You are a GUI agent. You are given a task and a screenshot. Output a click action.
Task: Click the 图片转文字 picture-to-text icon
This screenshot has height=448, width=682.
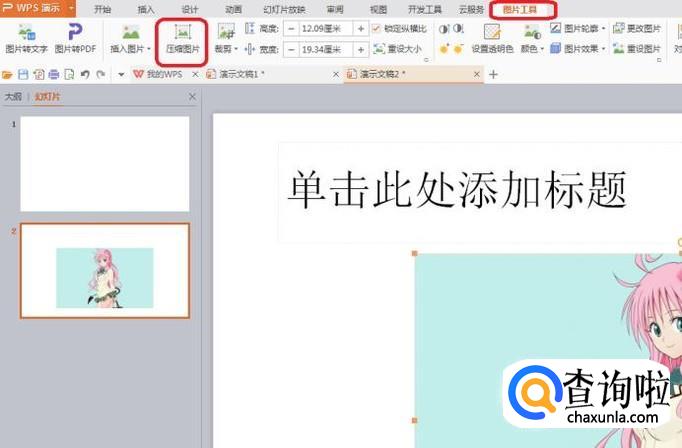click(x=26, y=33)
